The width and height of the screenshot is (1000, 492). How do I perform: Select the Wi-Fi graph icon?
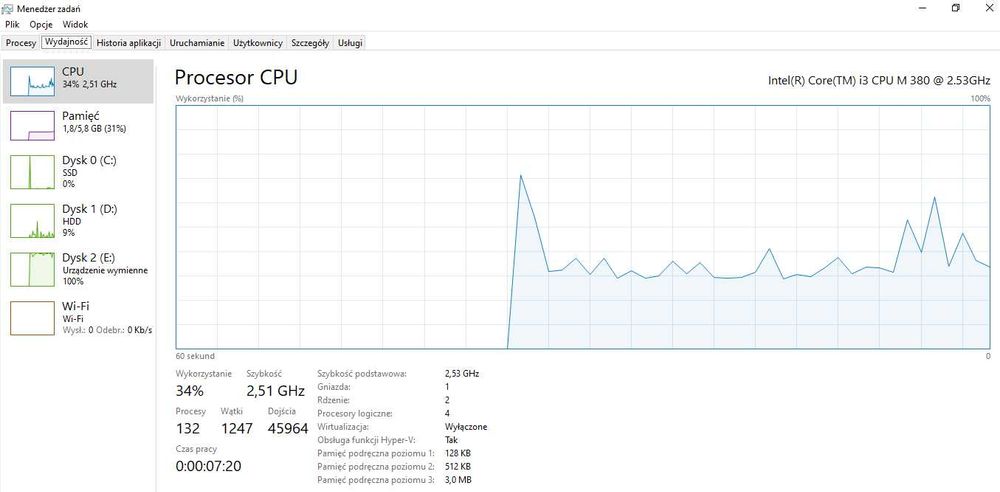pos(32,318)
